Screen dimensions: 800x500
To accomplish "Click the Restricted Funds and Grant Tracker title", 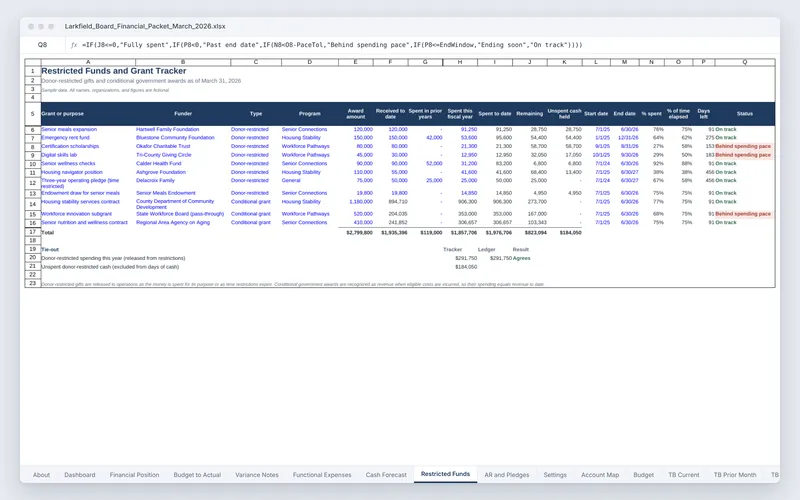I will pos(114,71).
